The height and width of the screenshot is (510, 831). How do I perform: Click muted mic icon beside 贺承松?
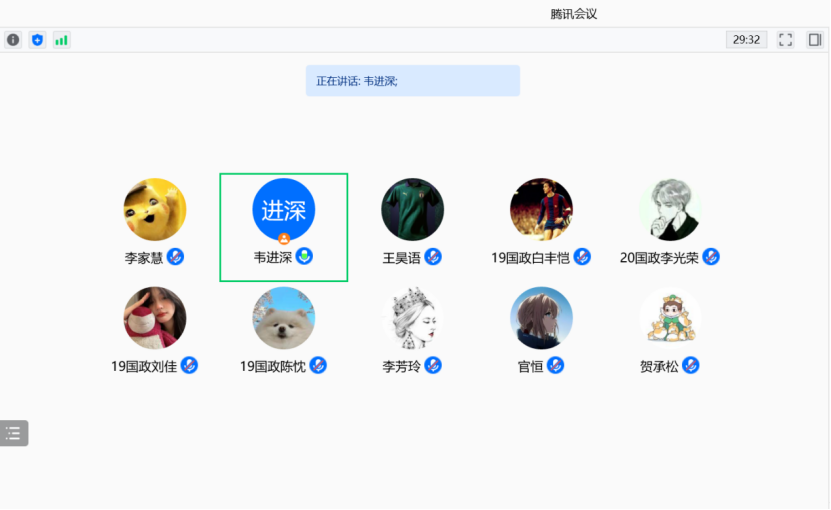pyautogui.click(x=691, y=365)
